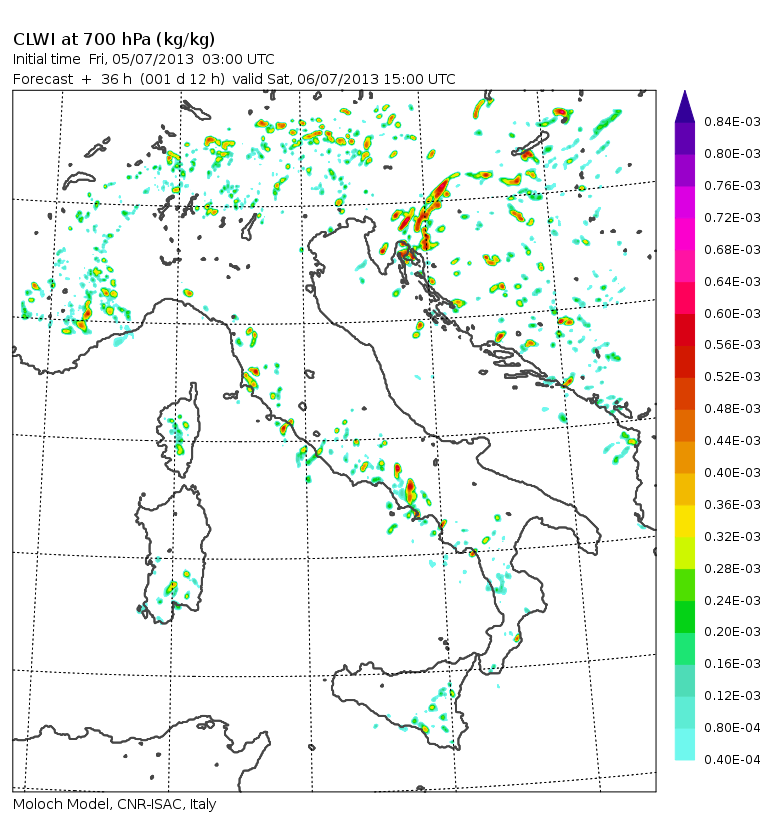The width and height of the screenshot is (760, 828).
Task: Select the teal swatch between 0.12E-03 and 0.16E-03
Action: click(685, 680)
